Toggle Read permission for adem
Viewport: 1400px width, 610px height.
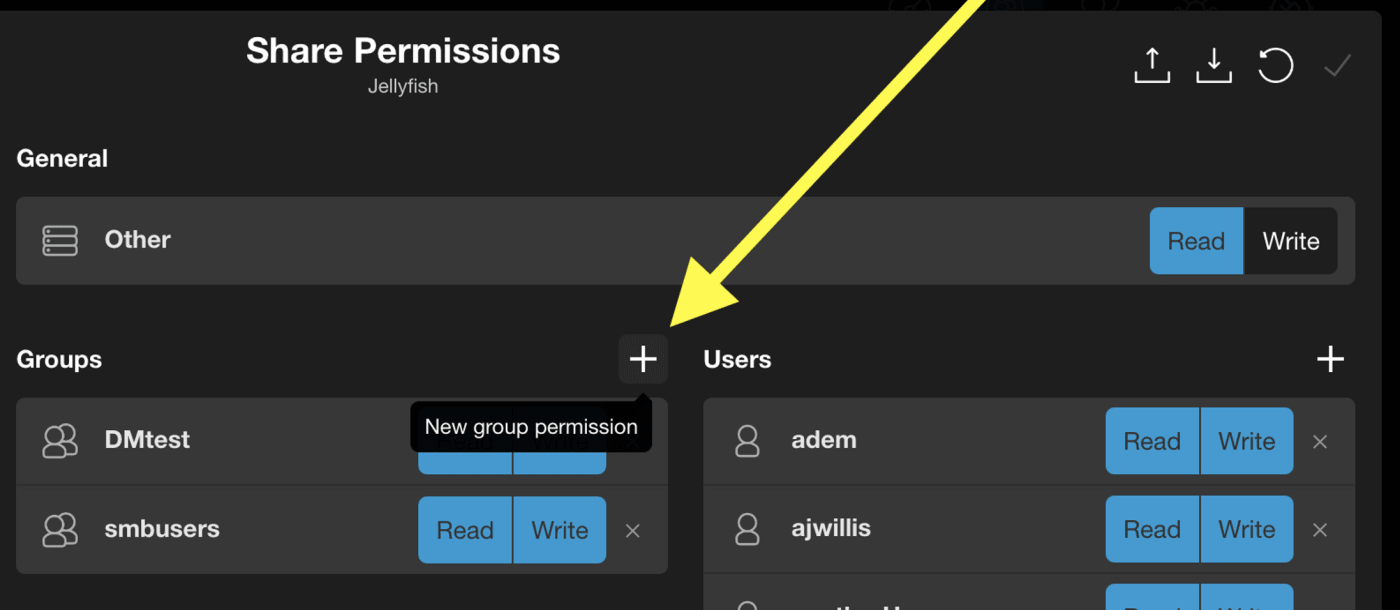tap(1152, 441)
